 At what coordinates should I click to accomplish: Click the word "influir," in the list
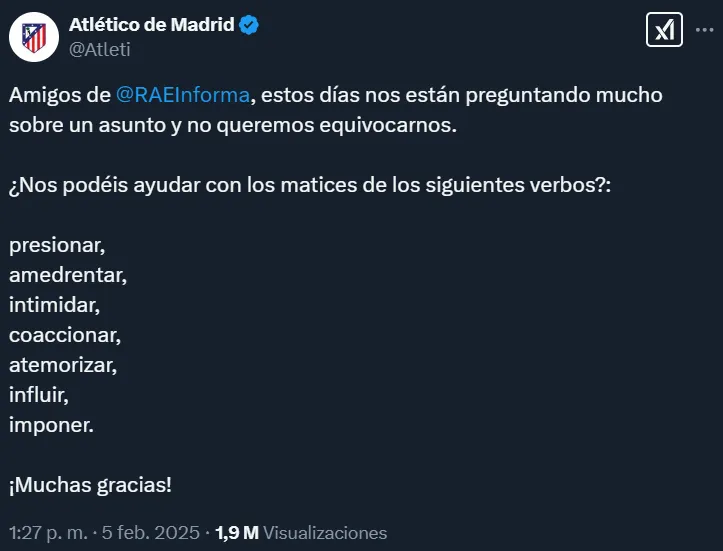[x=39, y=395]
